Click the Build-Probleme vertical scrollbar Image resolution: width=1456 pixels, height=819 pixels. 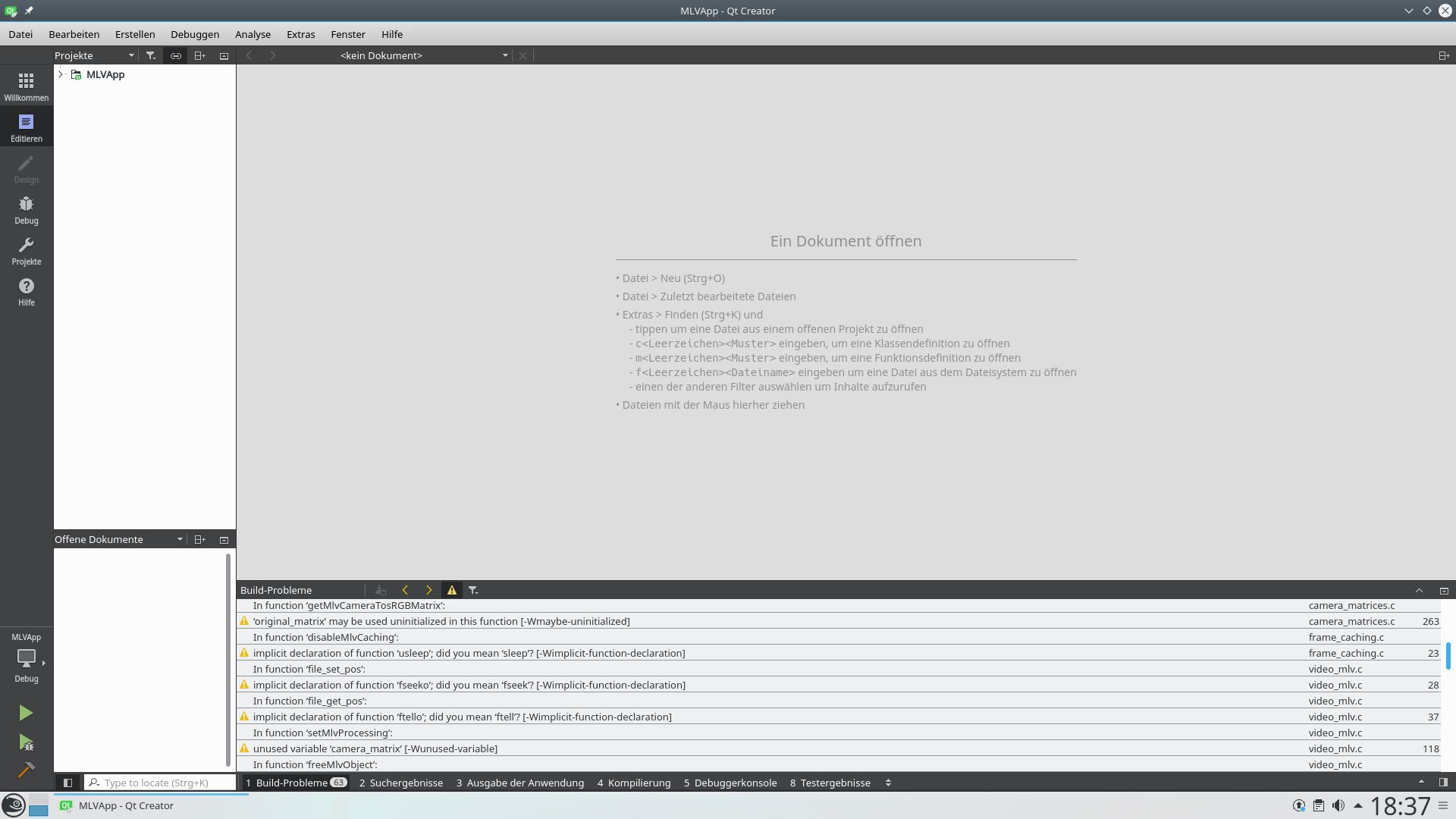tap(1448, 655)
